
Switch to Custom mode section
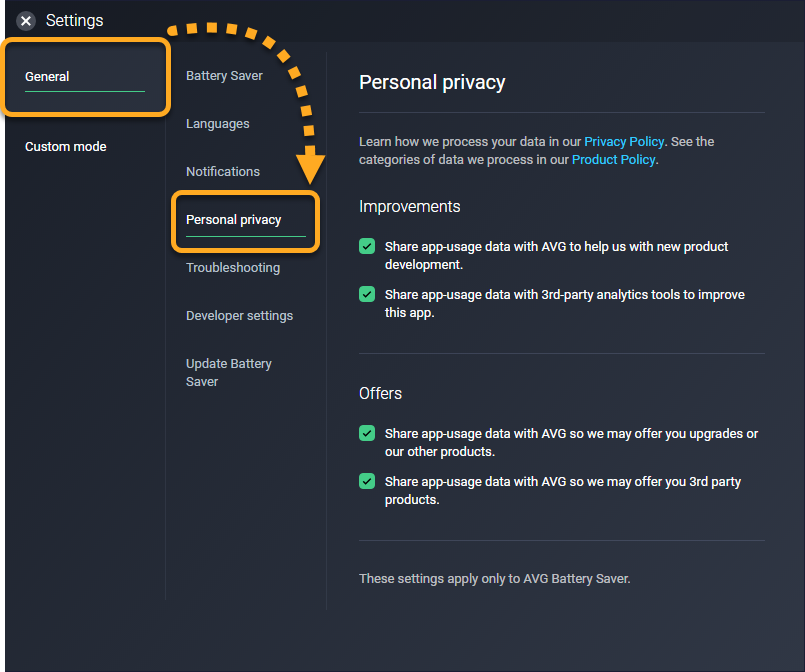[x=66, y=147]
